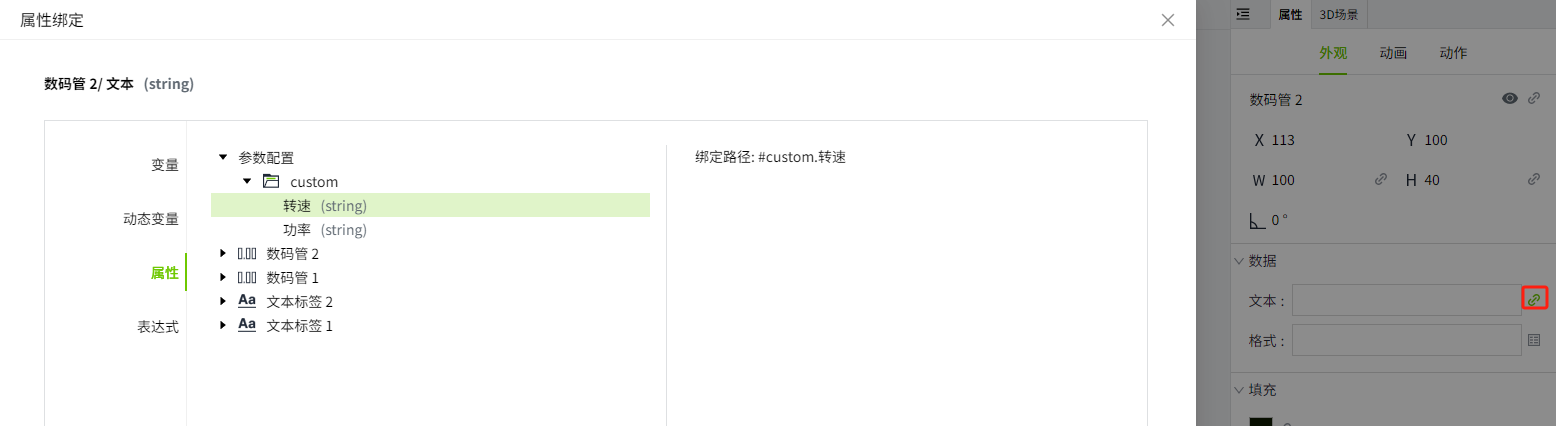
Task: Click the format list icon beside 格式 field
Action: (1534, 340)
